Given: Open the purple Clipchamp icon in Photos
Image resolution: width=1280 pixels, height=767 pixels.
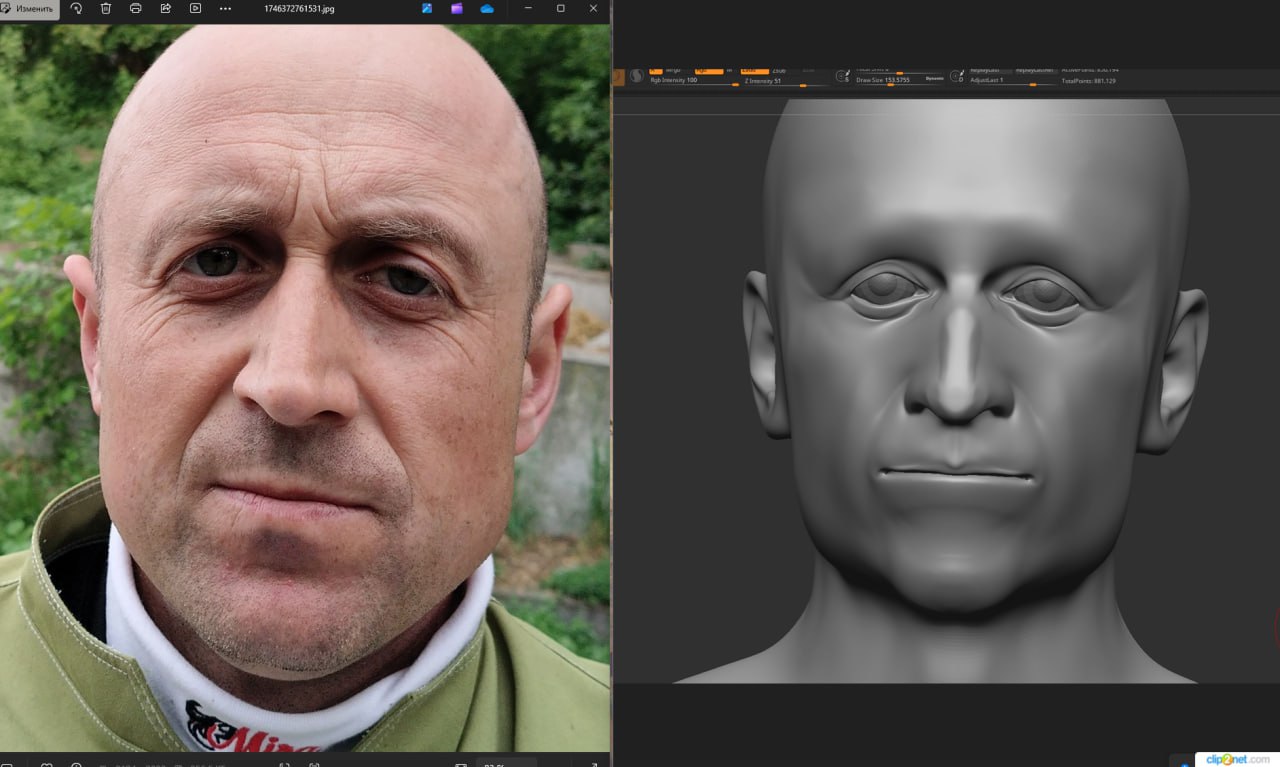Looking at the screenshot, I should [457, 8].
